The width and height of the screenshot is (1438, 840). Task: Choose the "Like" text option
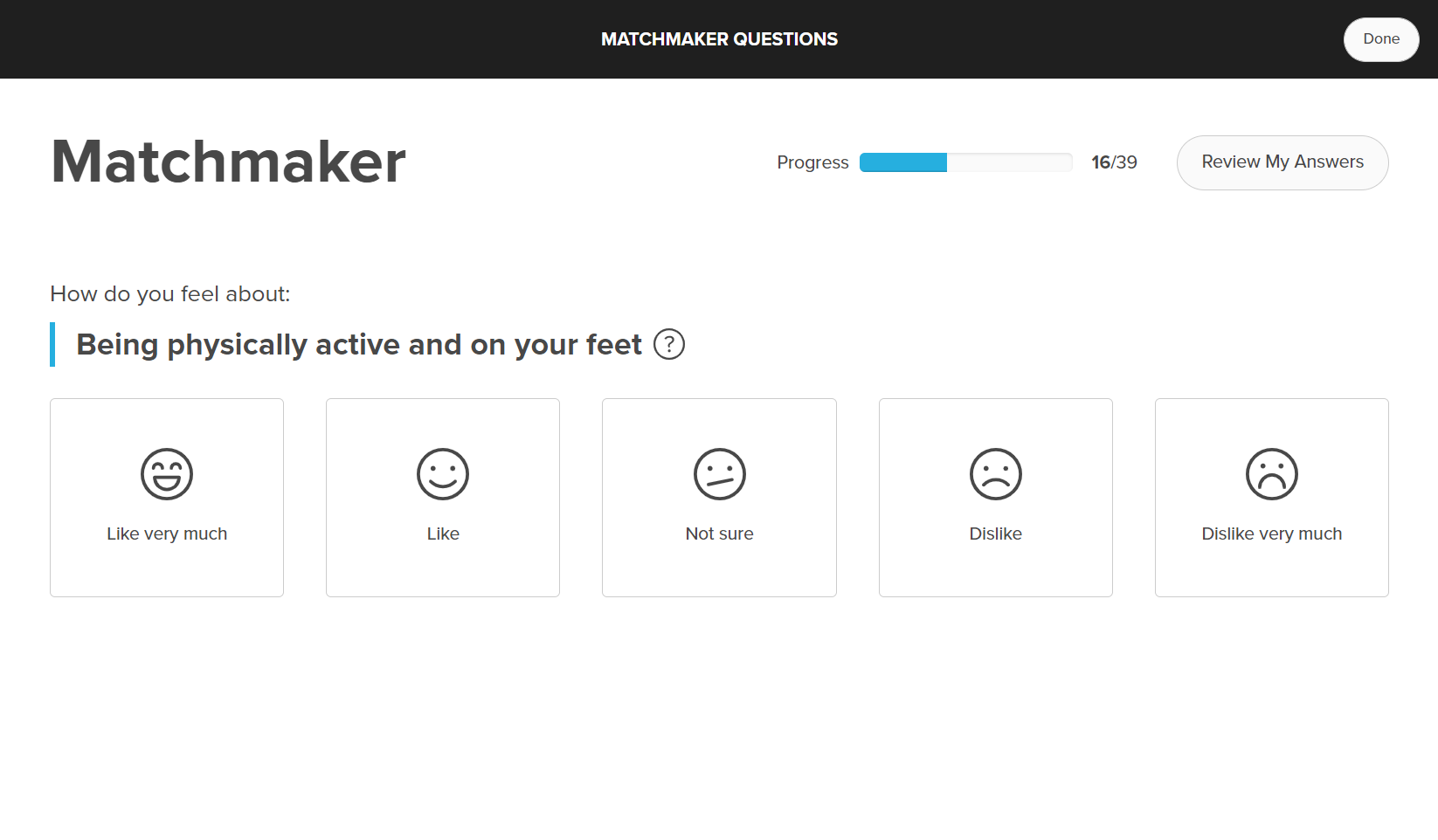pyautogui.click(x=443, y=534)
